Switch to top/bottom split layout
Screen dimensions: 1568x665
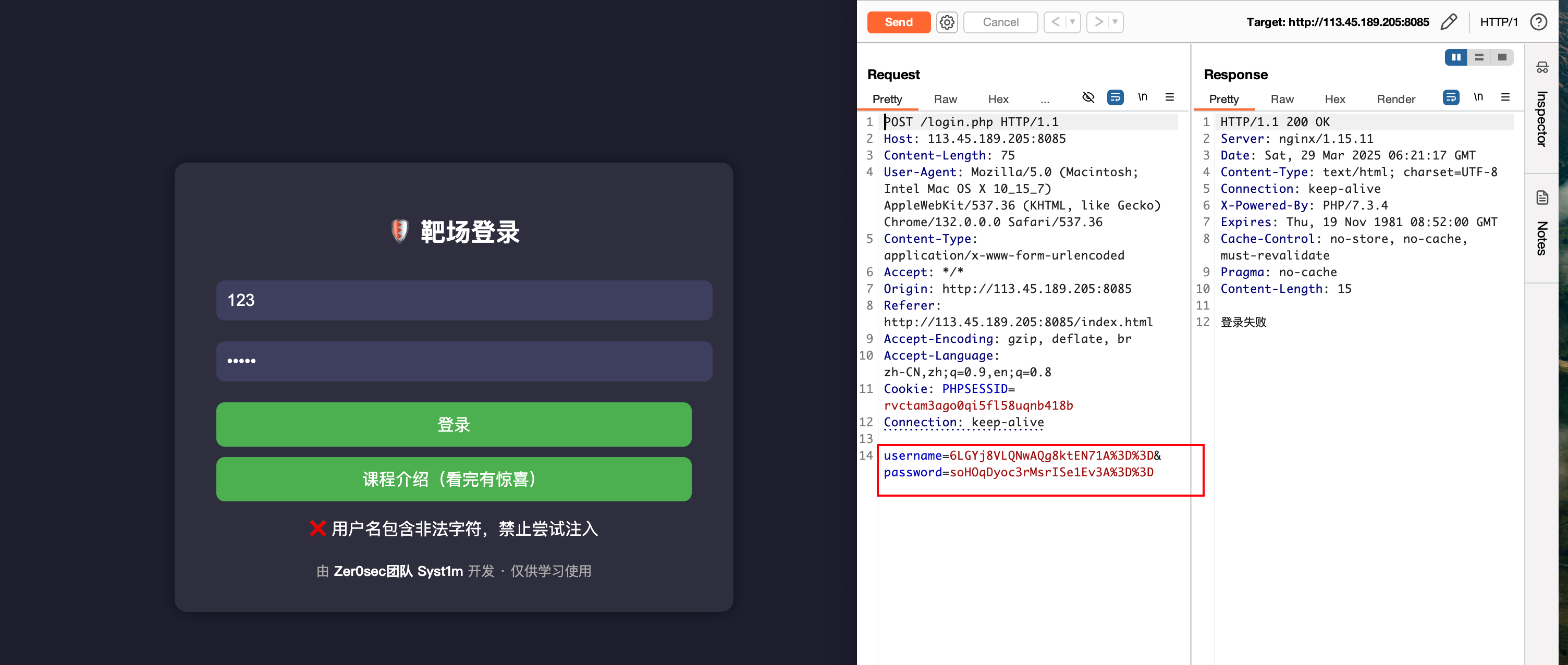click(1479, 57)
